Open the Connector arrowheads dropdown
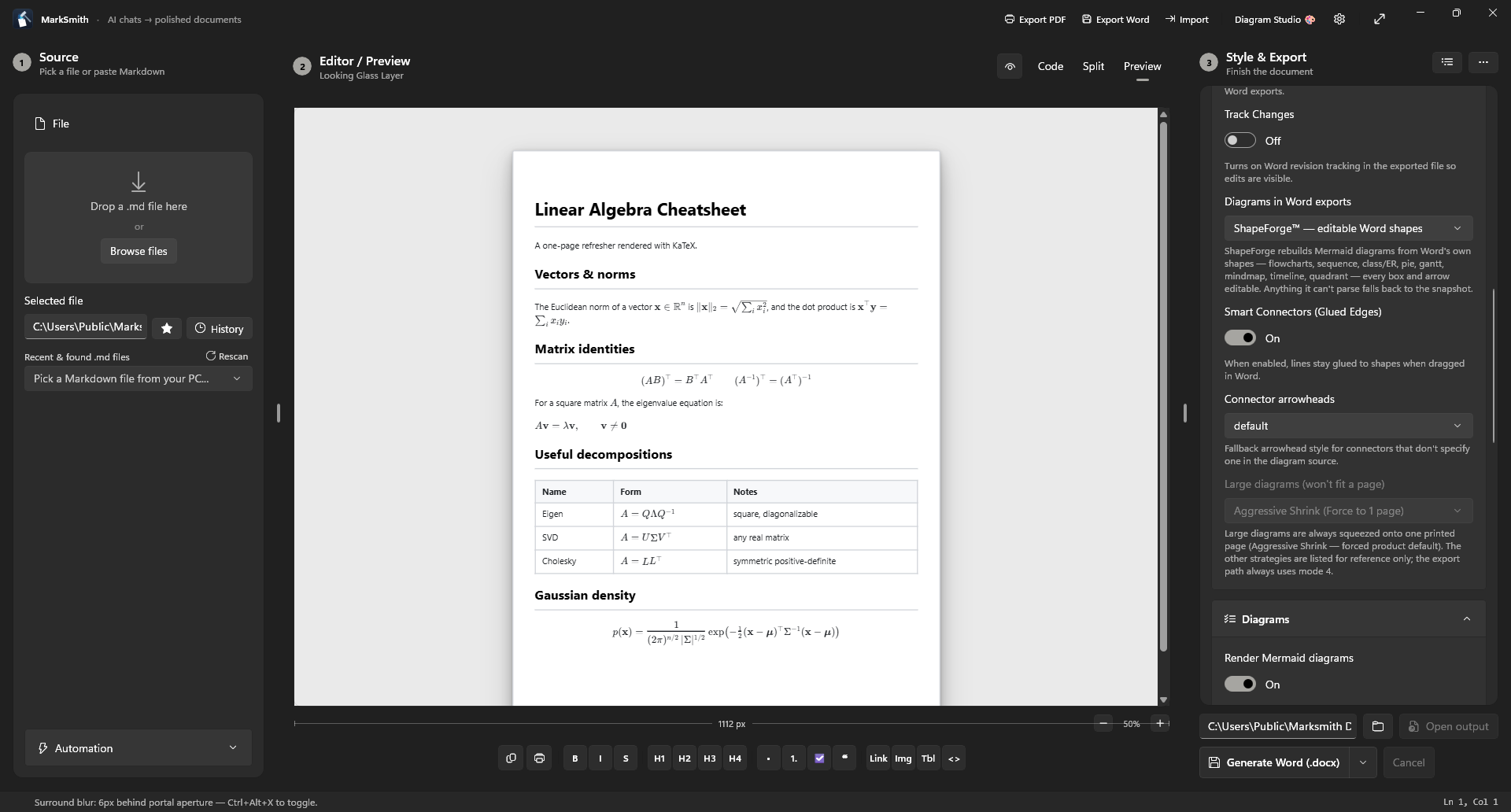Viewport: 1511px width, 812px height. click(x=1348, y=426)
